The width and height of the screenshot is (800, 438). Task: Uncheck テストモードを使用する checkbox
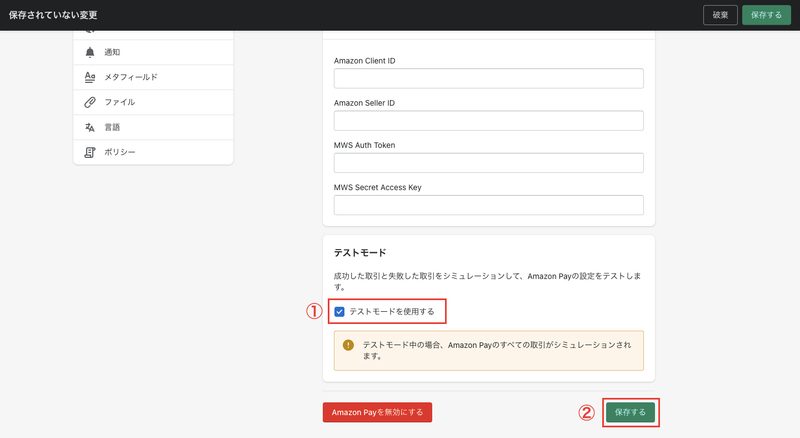point(339,311)
